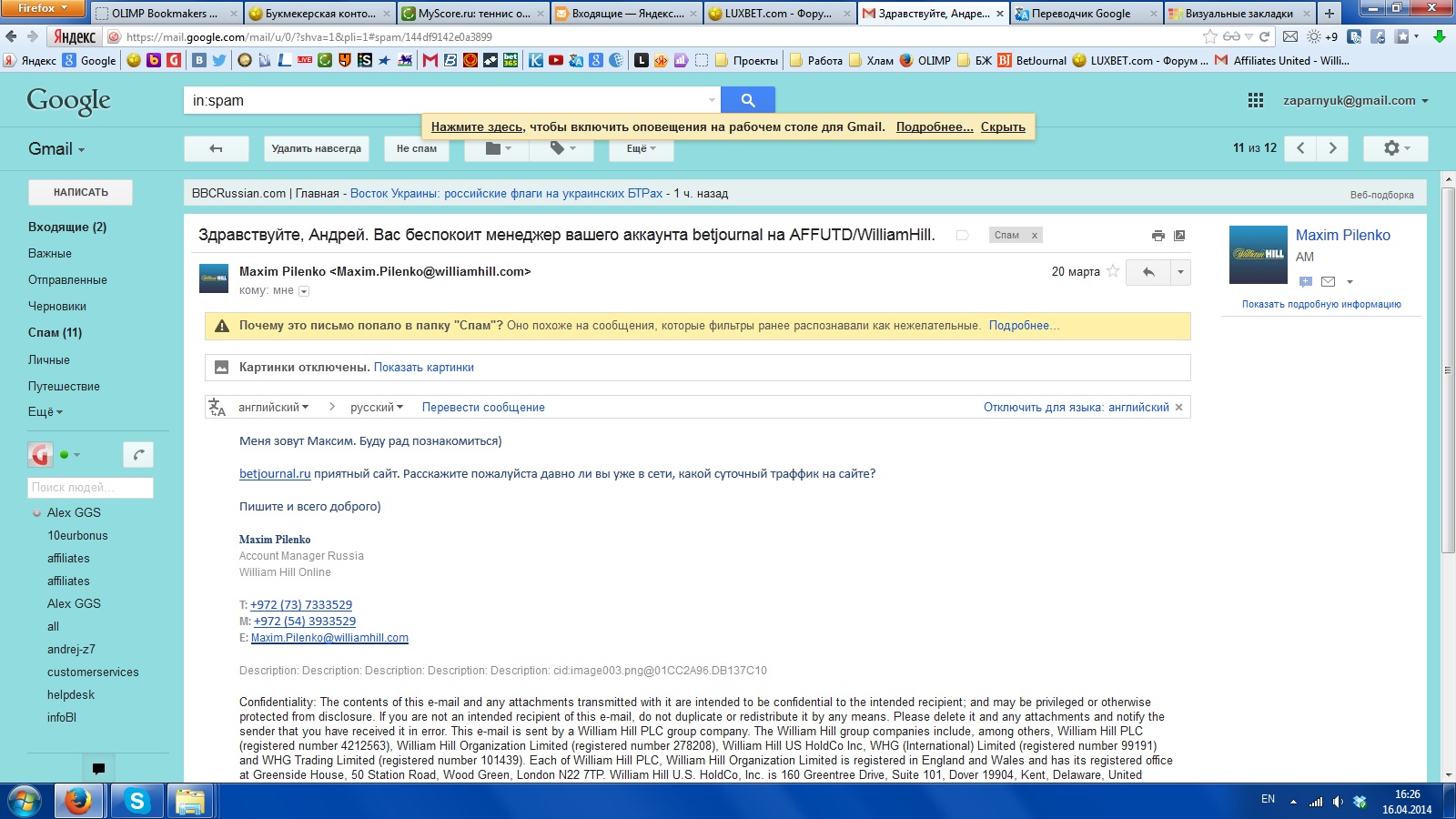Image resolution: width=1456 pixels, height=819 pixels.
Task: Reload the page in the address bar
Action: pos(1264,37)
